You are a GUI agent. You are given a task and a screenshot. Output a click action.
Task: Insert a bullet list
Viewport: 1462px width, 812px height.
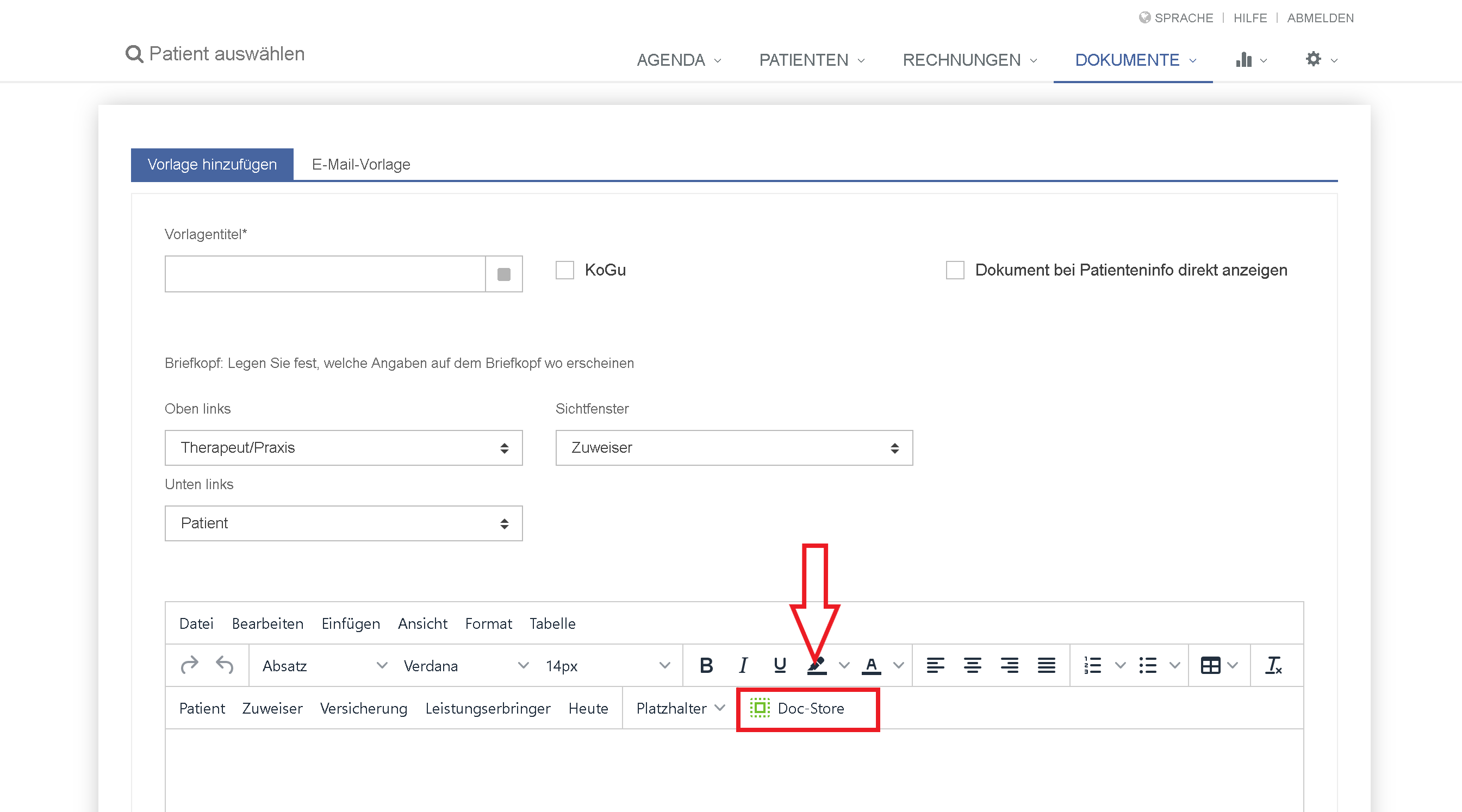1148,665
